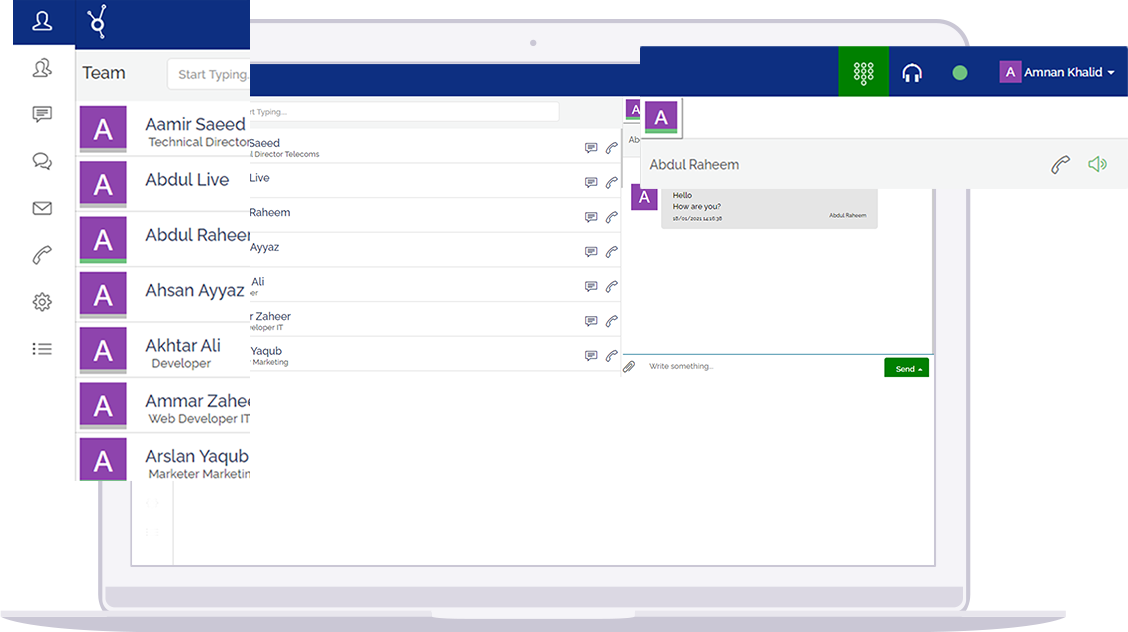Open the profile icon in left sidebar
Viewport: 1128px width, 632px height.
pos(42,21)
